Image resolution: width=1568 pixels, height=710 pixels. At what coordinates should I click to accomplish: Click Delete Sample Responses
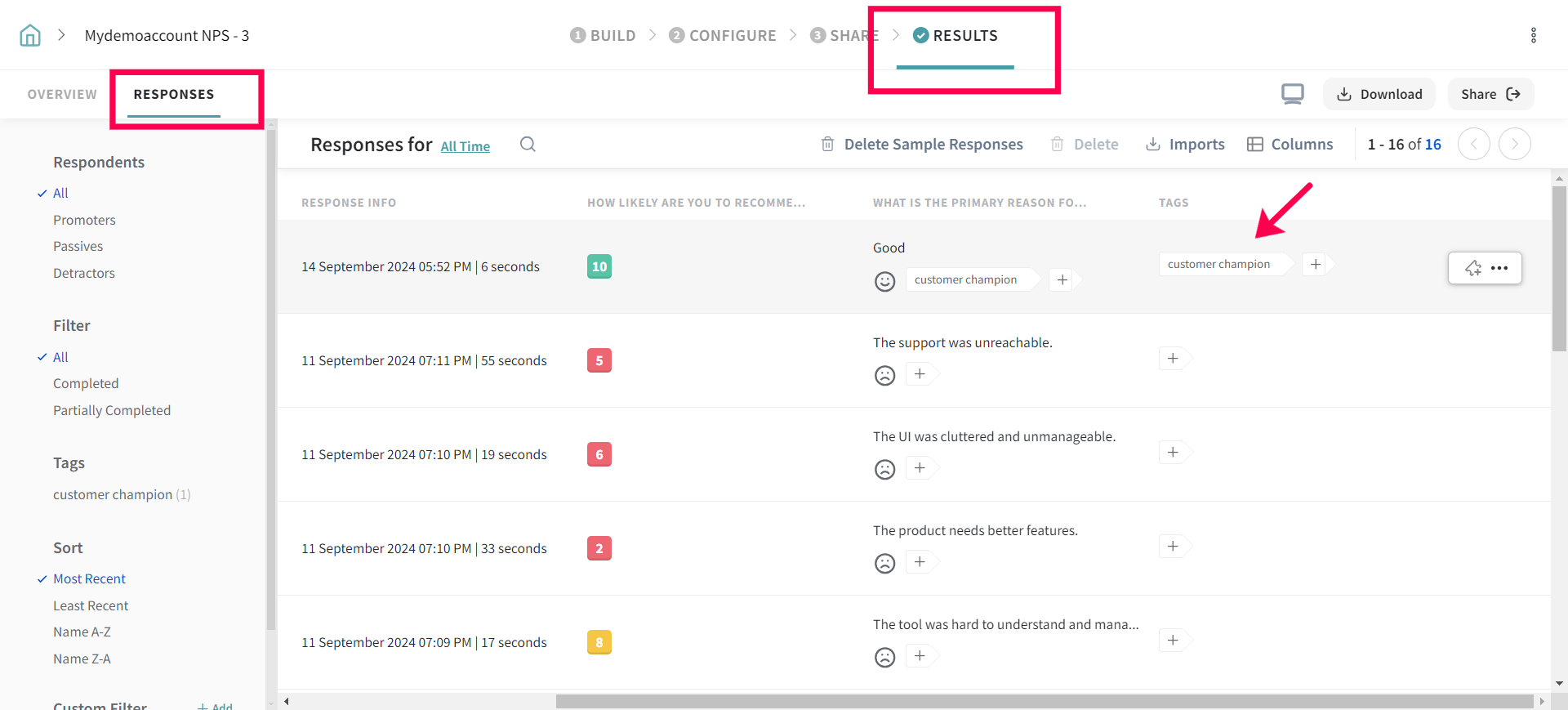point(921,145)
